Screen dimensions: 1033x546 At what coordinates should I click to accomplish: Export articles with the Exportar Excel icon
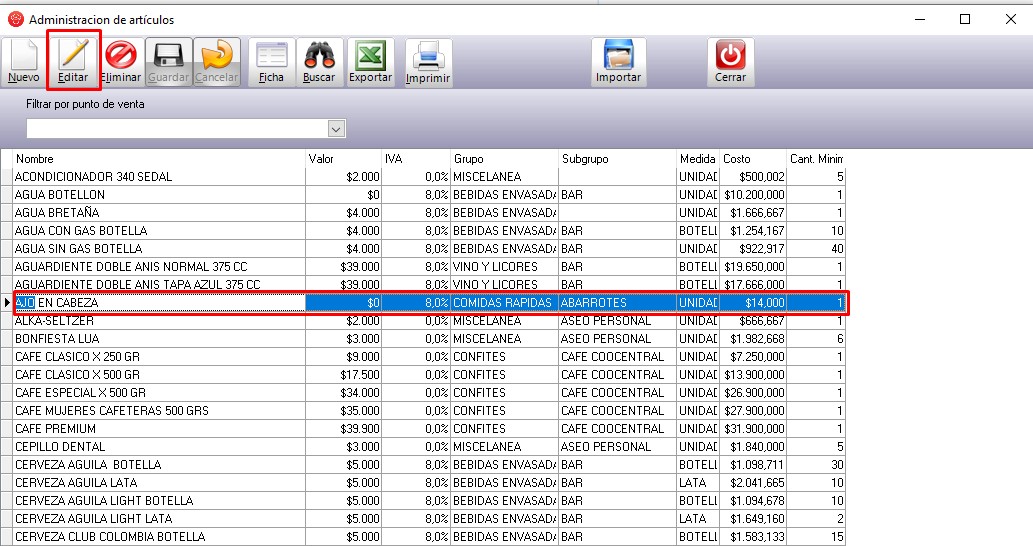370,60
